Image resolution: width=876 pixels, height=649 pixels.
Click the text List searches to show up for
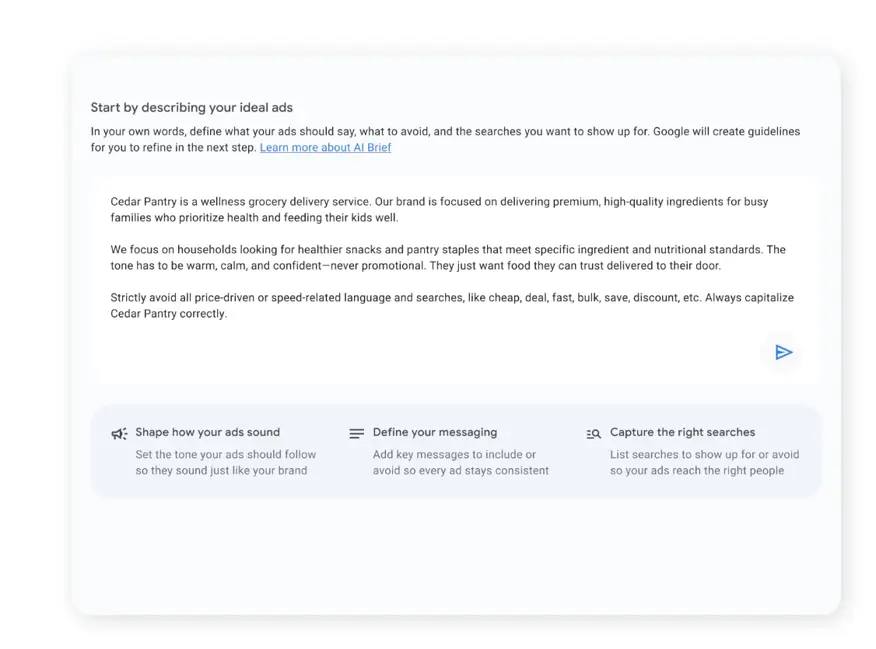(x=704, y=462)
